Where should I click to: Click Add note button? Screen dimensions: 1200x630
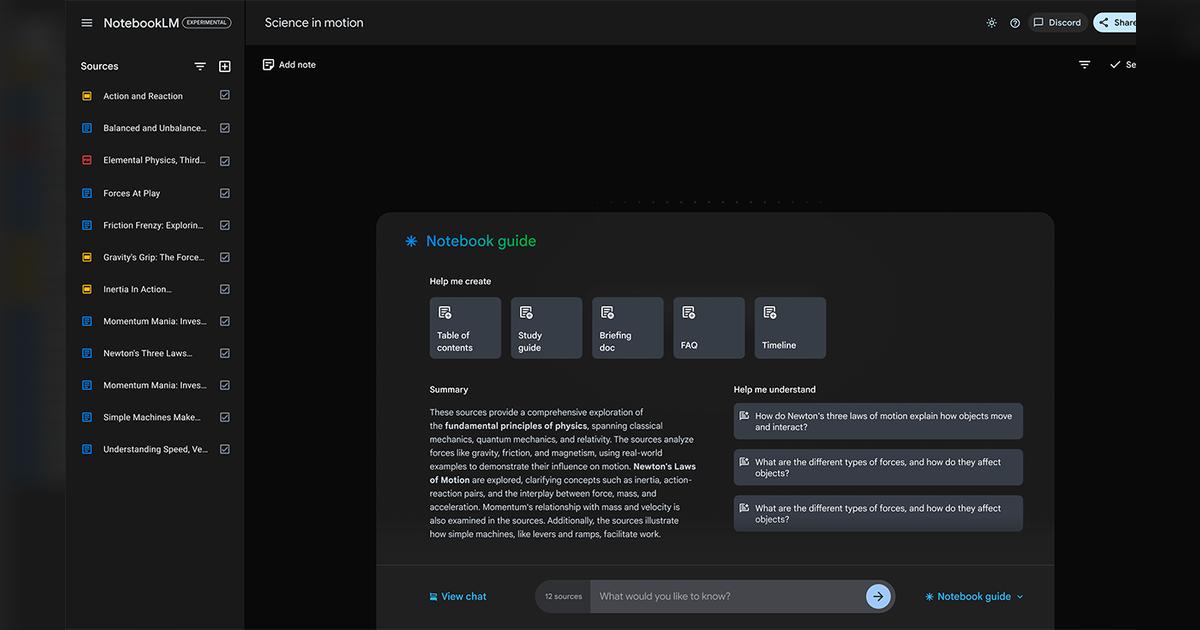coord(289,65)
